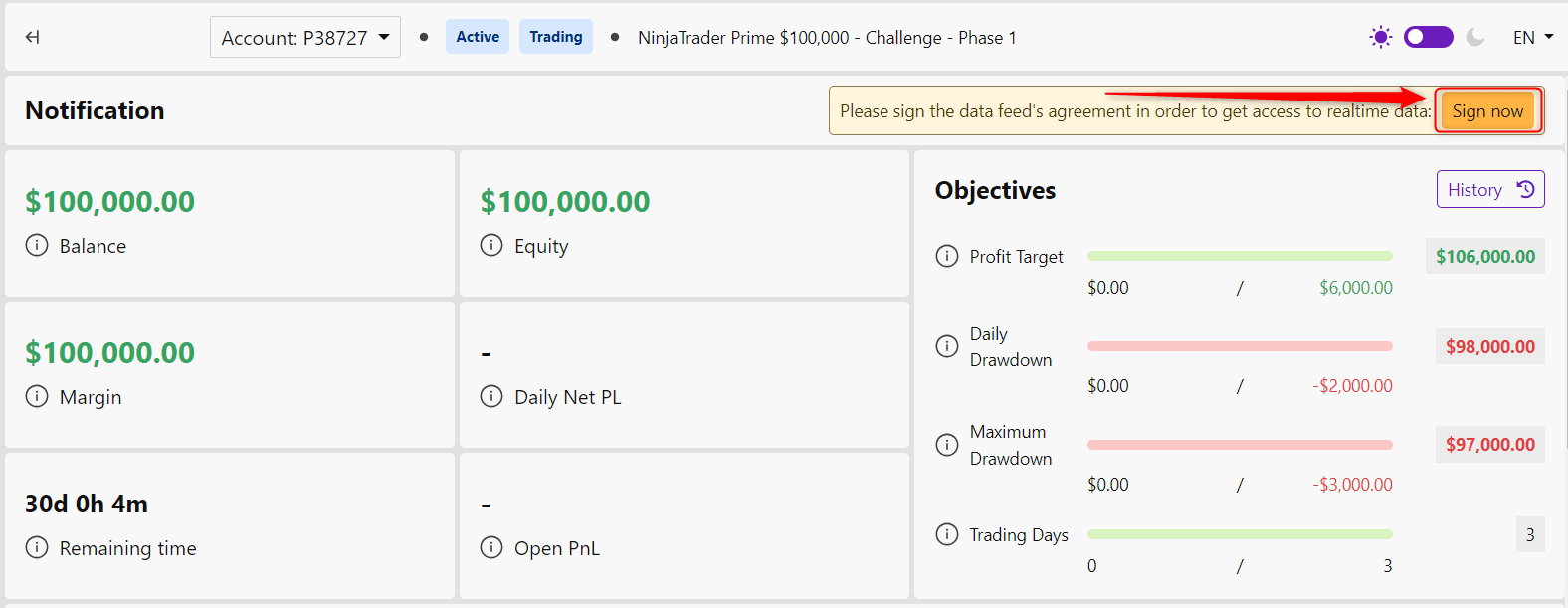Open the Trading Days info icon

click(947, 534)
